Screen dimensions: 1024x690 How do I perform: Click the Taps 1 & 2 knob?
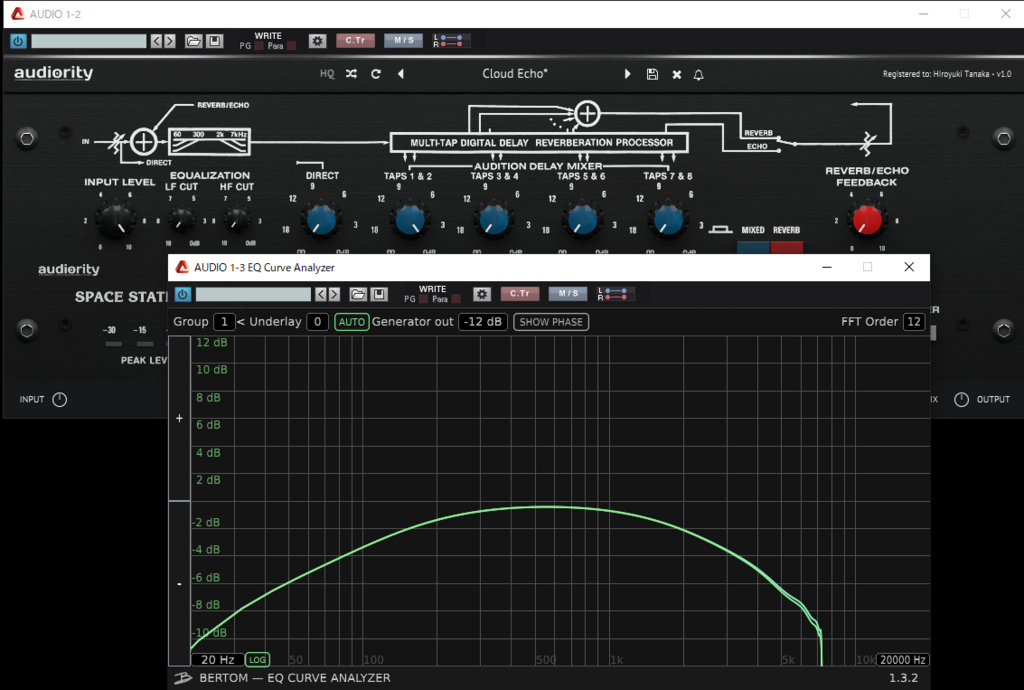(409, 220)
